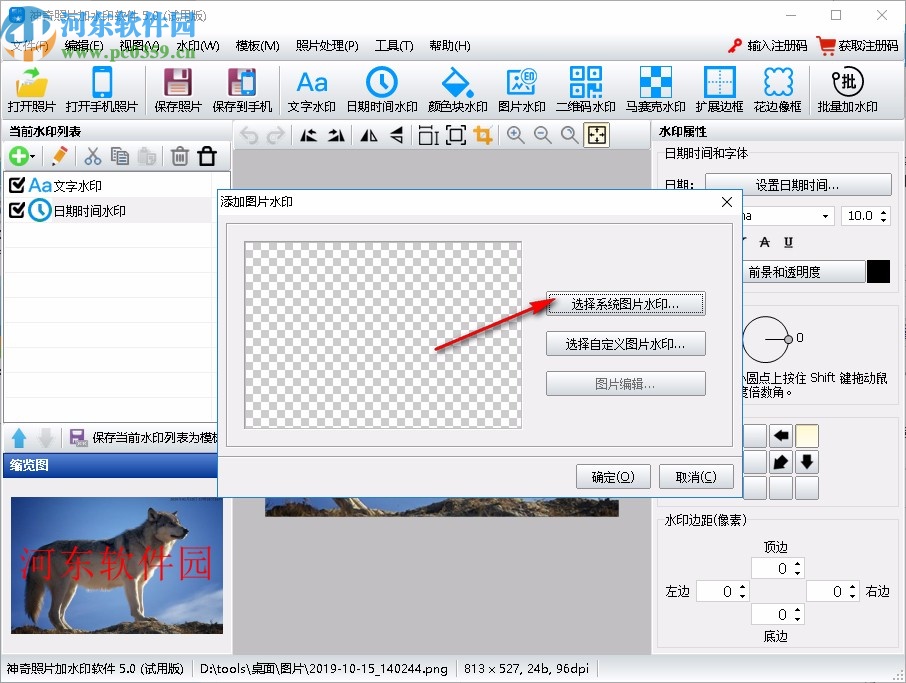
Task: Open the 水印(W) menu
Action: coord(198,46)
